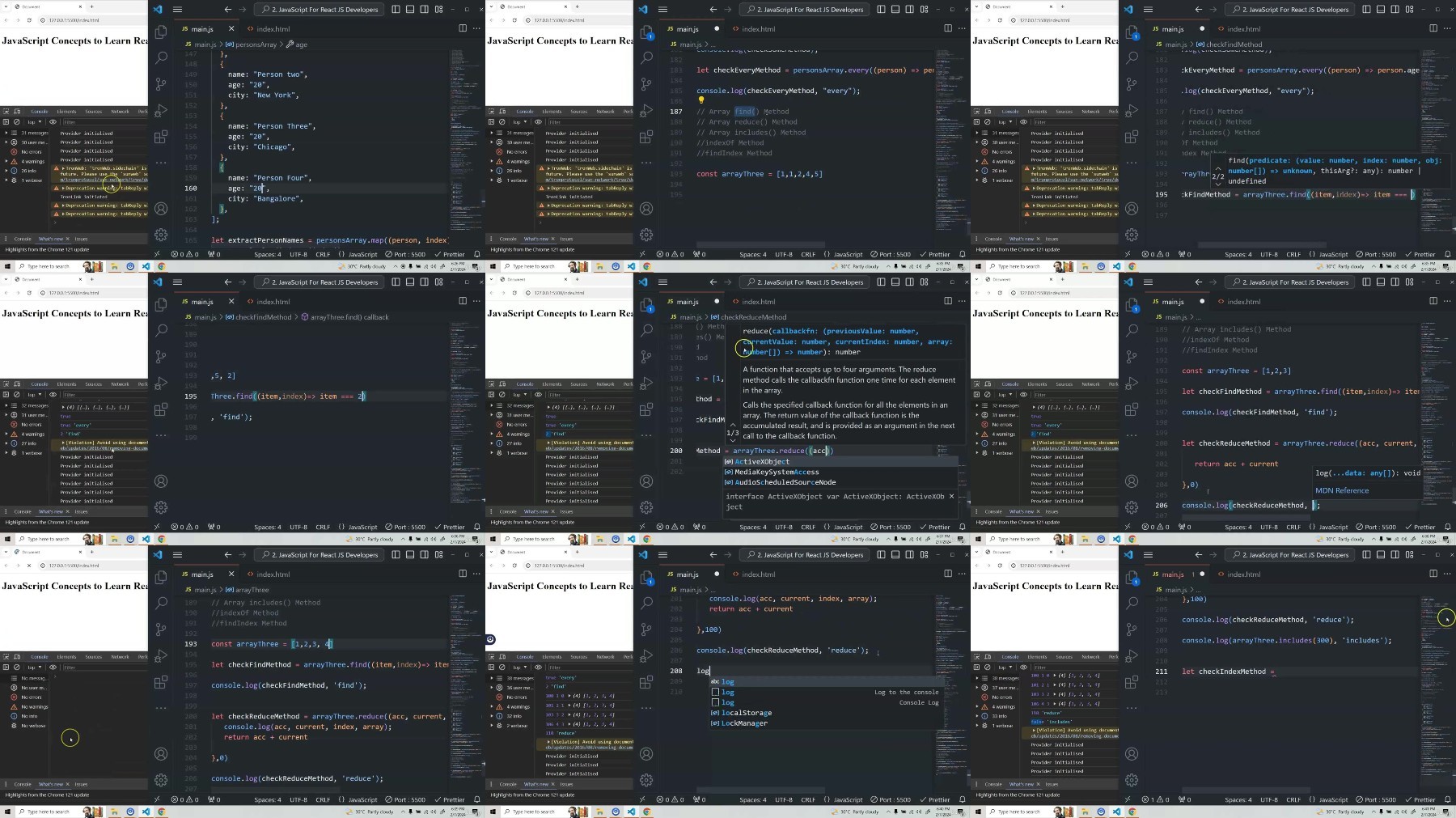The height and width of the screenshot is (818, 1456).
Task: Open Issues drawer tab beside the reduce tooltip screen
Action: click(566, 511)
